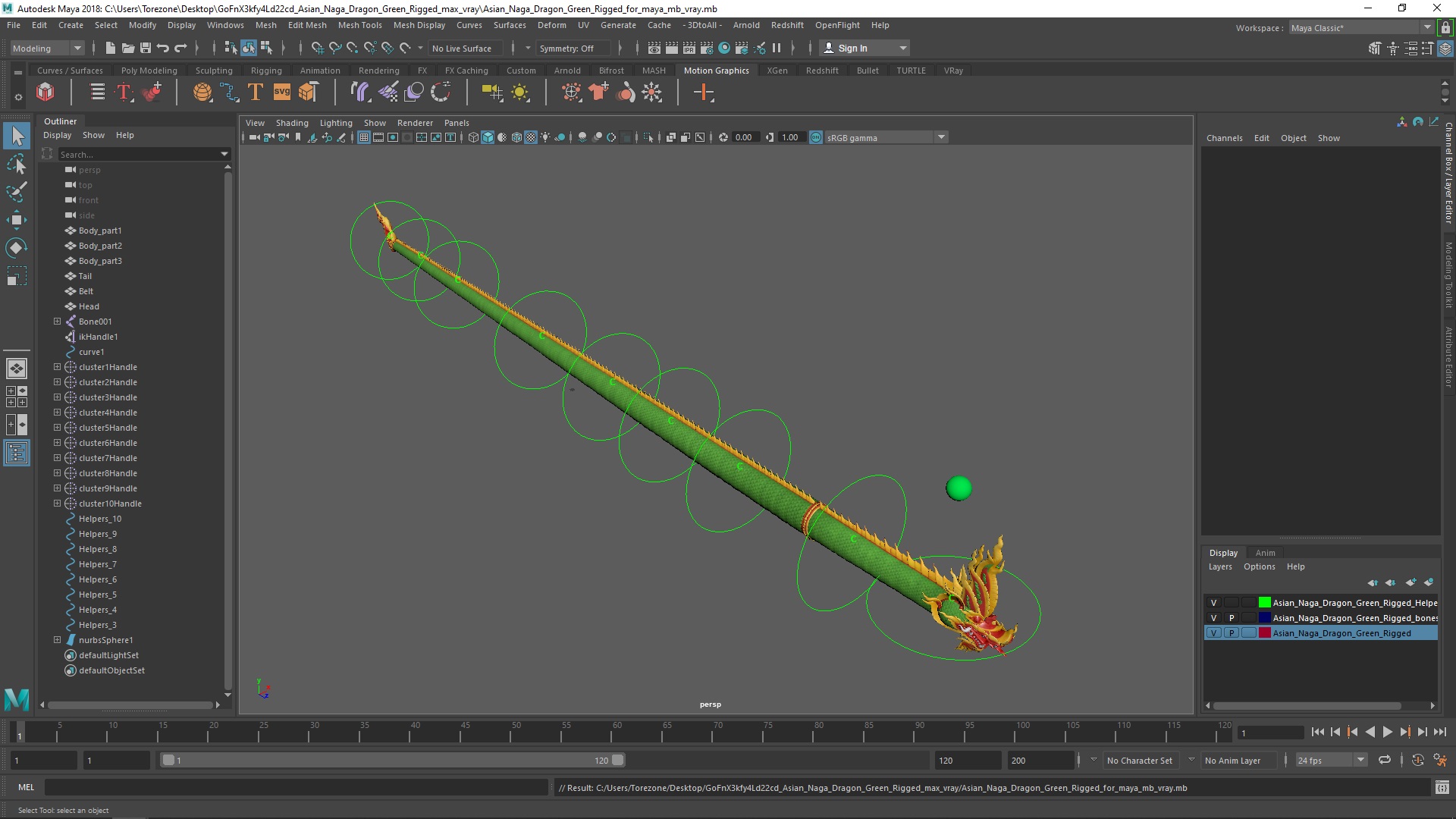Click the open scene folder icon
The width and height of the screenshot is (1456, 819).
(x=128, y=48)
